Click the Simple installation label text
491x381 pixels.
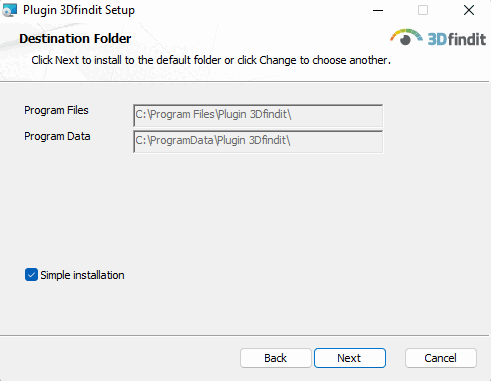82,275
